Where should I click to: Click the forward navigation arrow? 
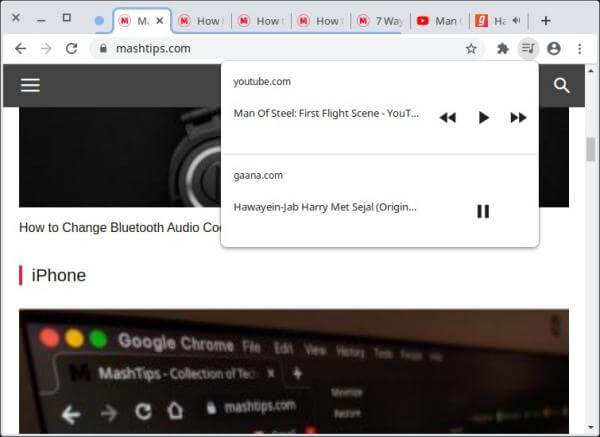[x=46, y=49]
